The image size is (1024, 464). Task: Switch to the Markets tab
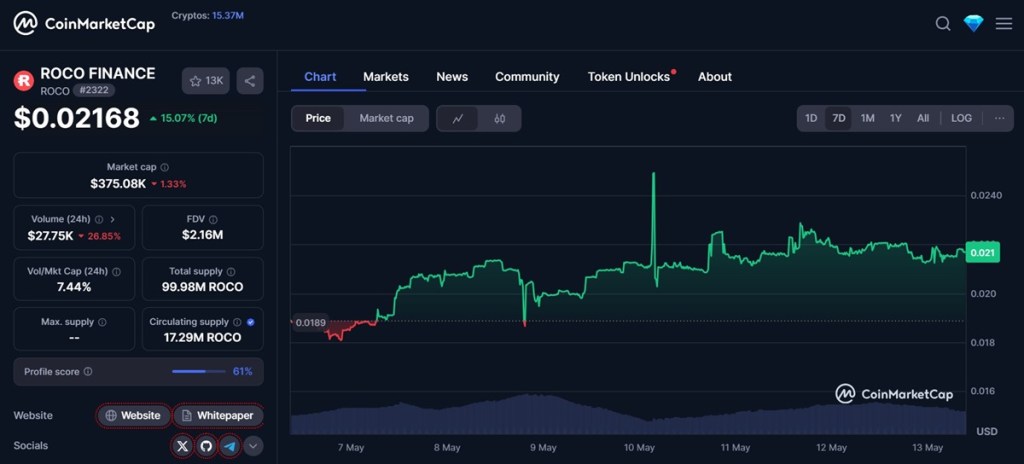point(385,77)
